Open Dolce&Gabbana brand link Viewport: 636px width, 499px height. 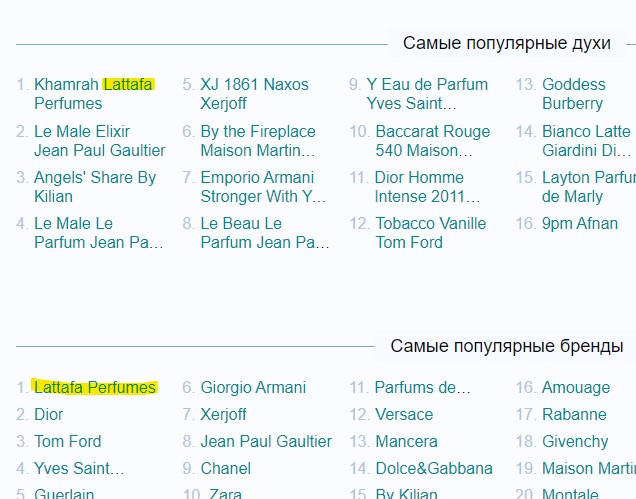[434, 469]
